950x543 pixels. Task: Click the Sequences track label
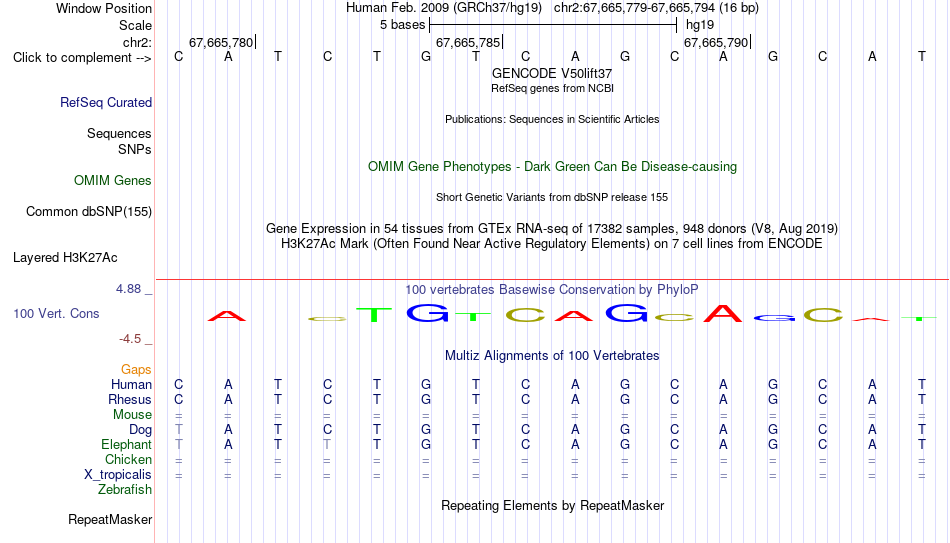[119, 133]
